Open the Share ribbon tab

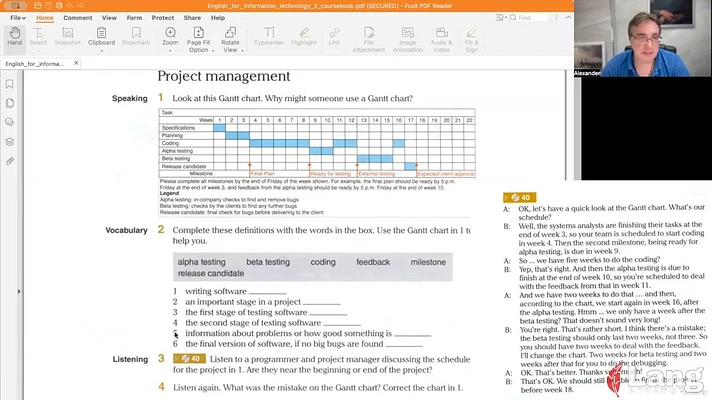tap(192, 18)
